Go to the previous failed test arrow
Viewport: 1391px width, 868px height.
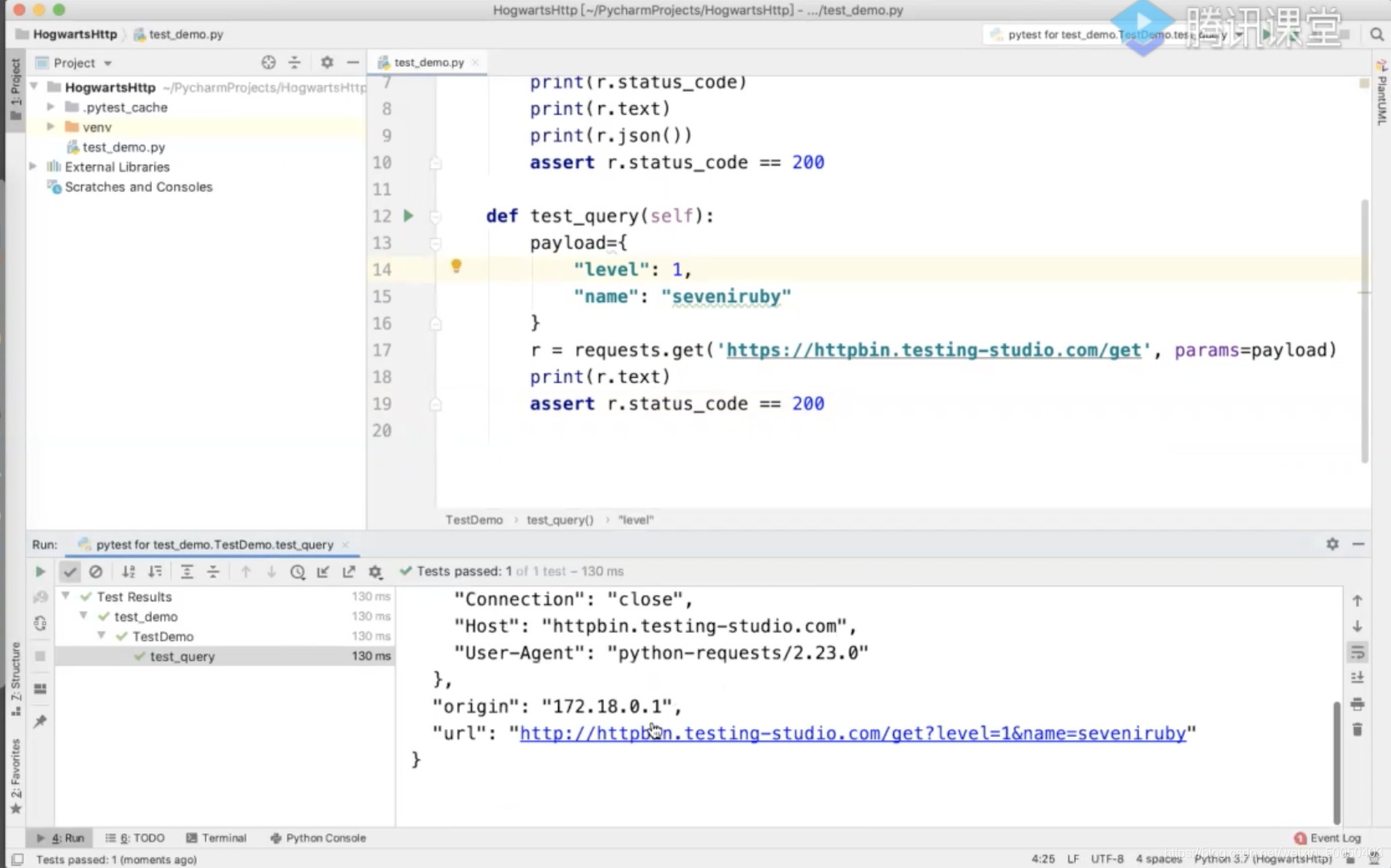tap(246, 571)
